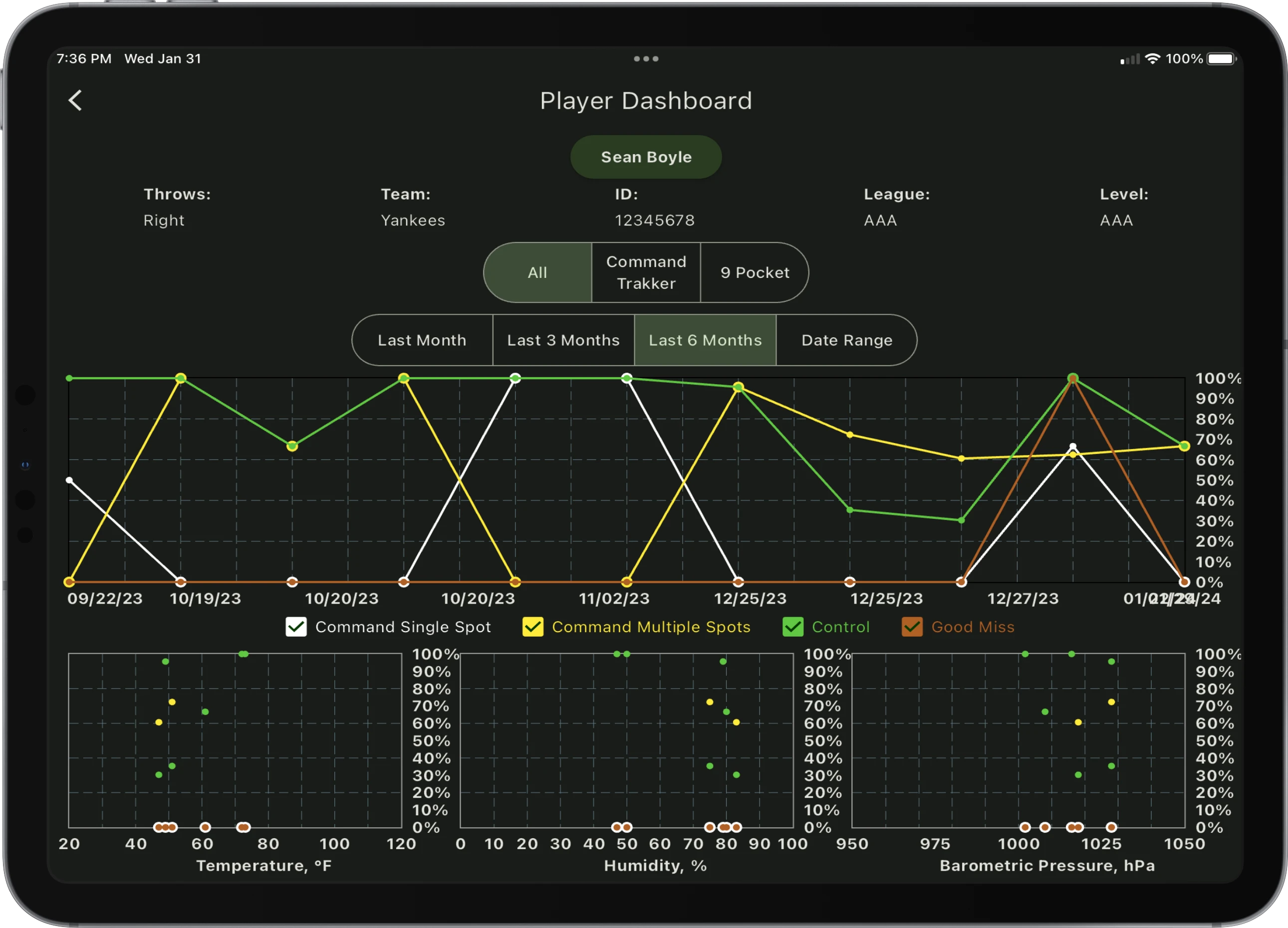The height and width of the screenshot is (928, 1288).
Task: Tap the Wi-Fi status icon
Action: click(x=1152, y=58)
